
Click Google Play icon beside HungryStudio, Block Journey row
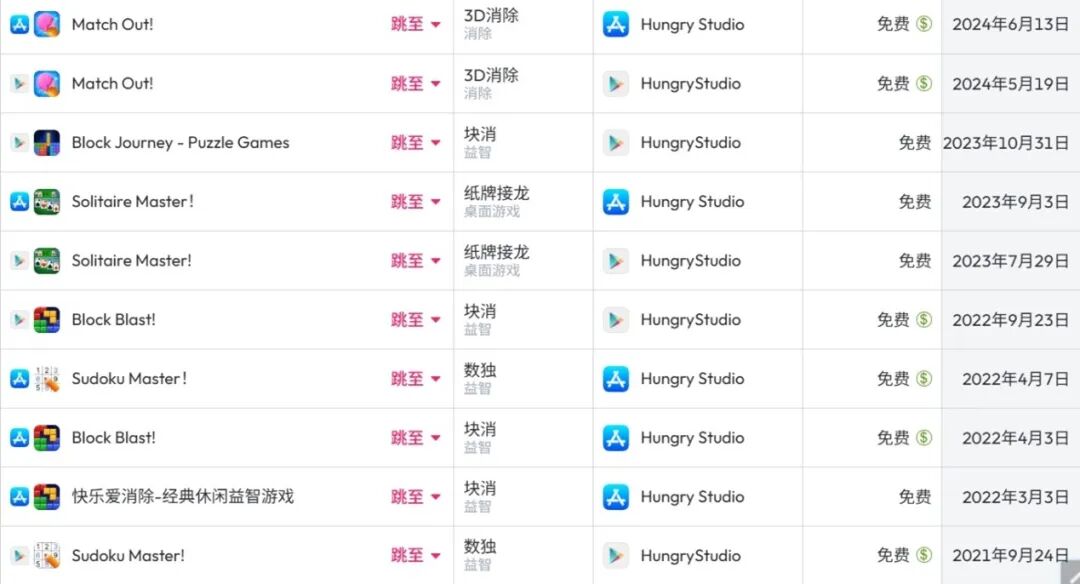coord(616,143)
